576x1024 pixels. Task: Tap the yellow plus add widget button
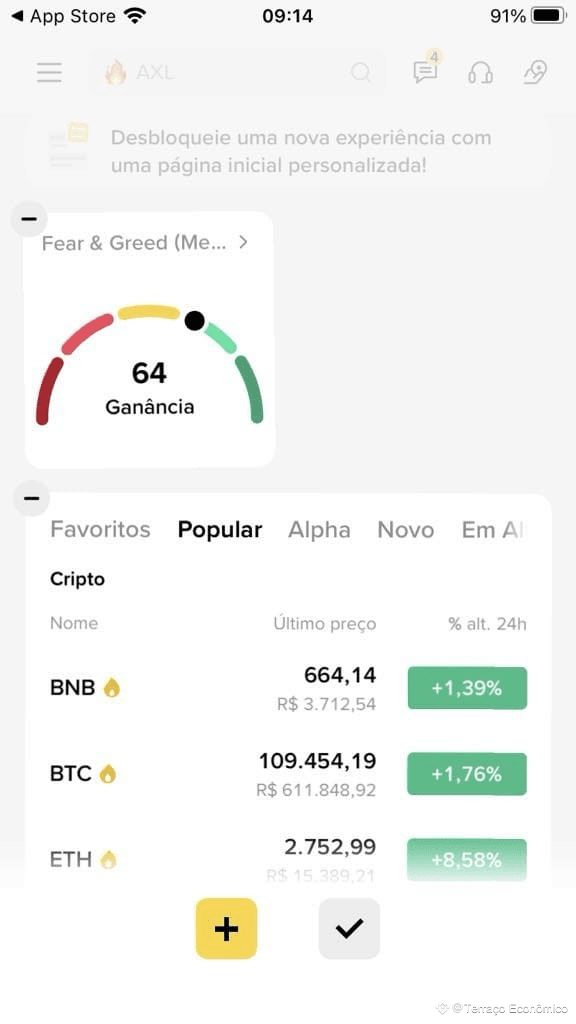click(227, 928)
